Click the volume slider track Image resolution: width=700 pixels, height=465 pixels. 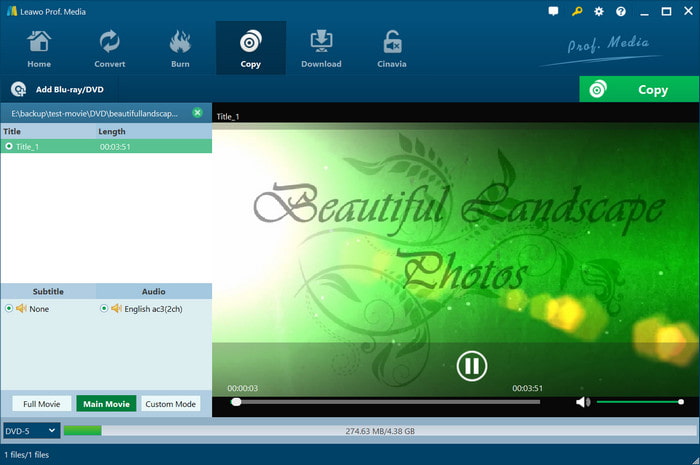point(639,402)
